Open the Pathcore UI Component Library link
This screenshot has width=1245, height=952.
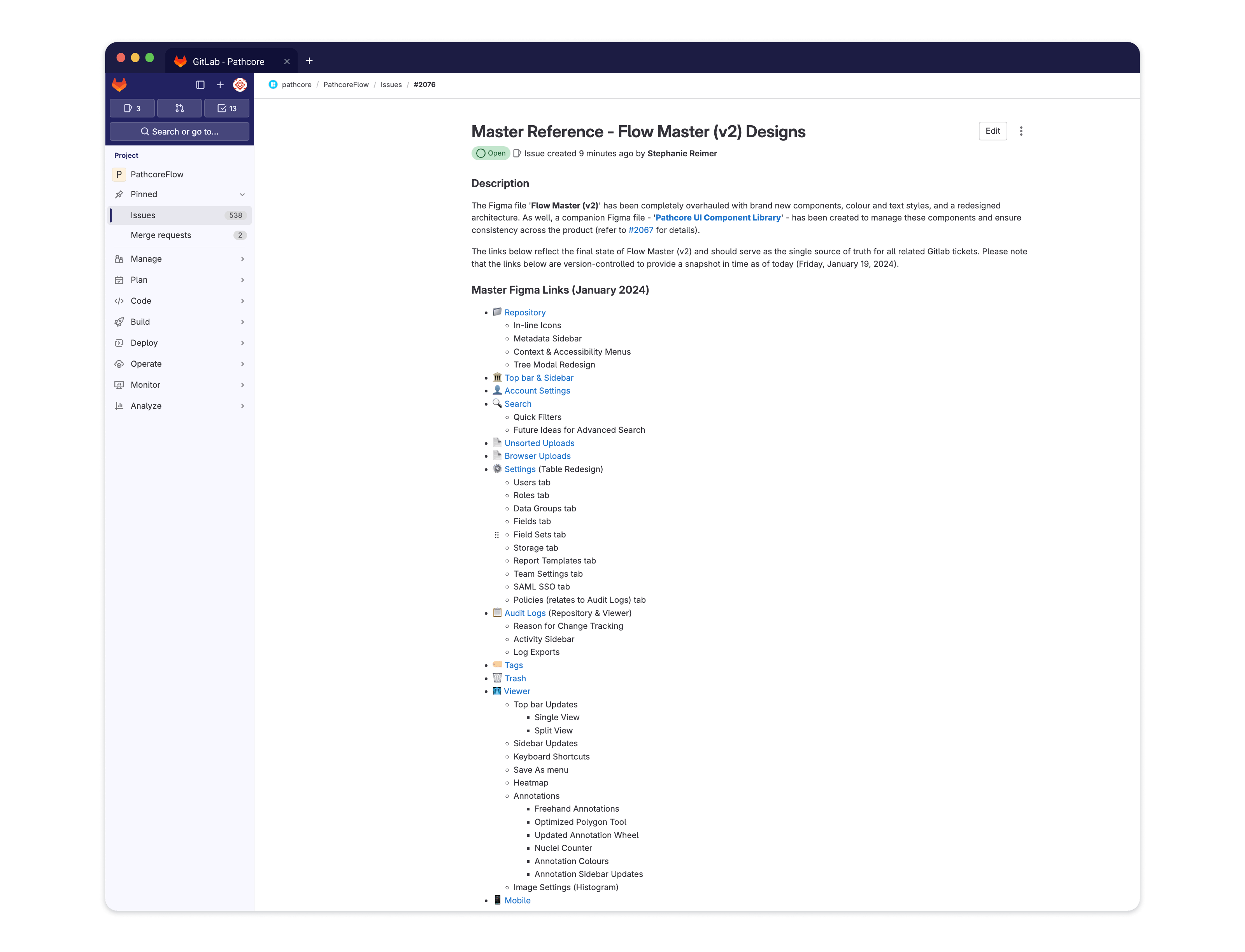(718, 218)
